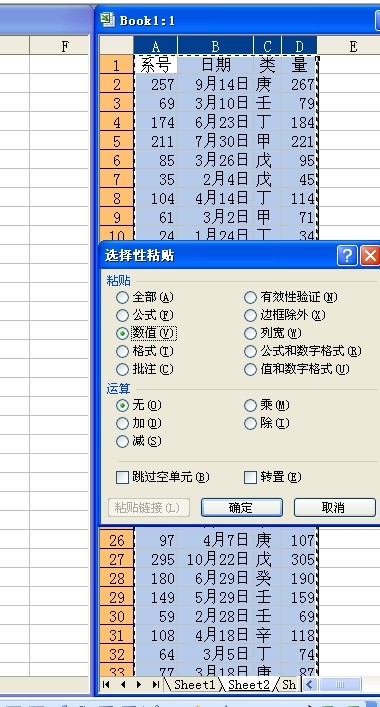Open help with the dialog's ? button
This screenshot has width=380, height=707.
point(347,256)
